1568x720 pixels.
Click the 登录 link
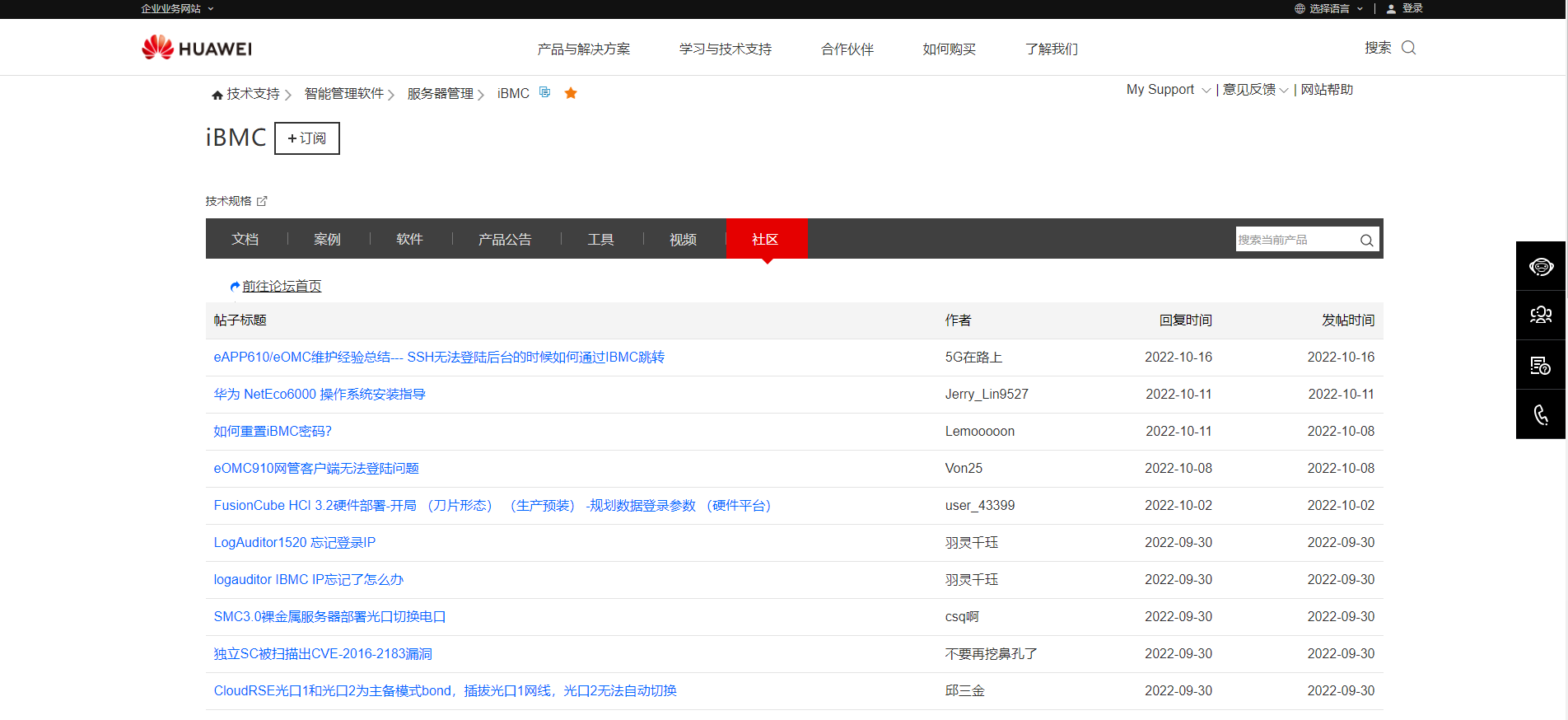point(1413,8)
